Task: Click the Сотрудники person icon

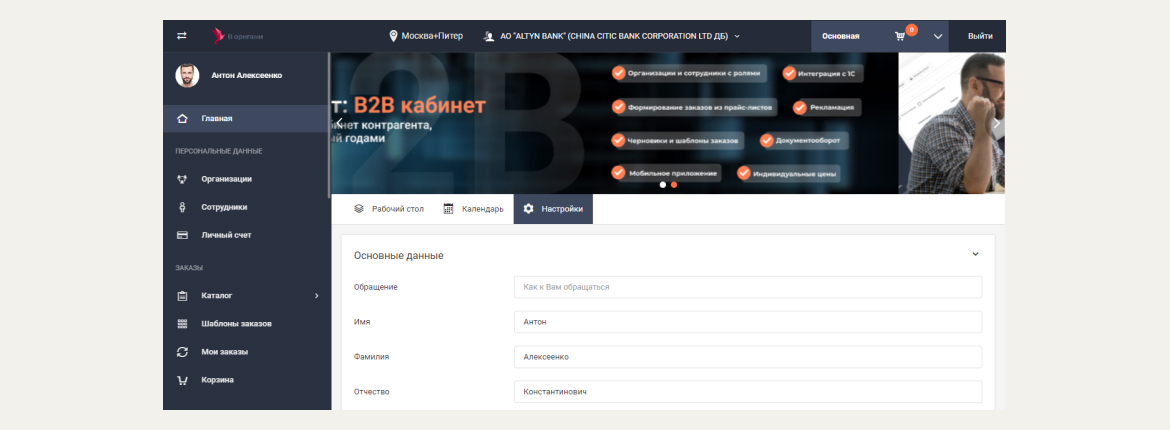Action: point(182,207)
